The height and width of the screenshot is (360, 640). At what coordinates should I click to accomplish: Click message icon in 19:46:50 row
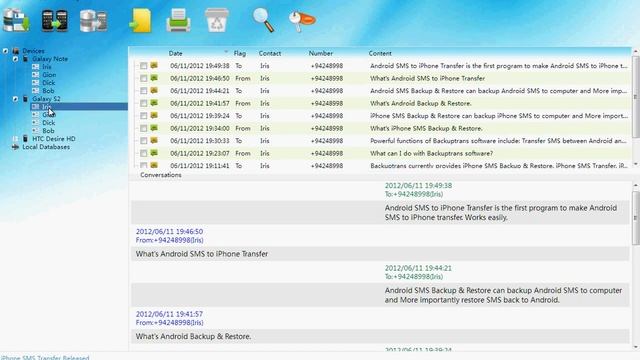click(x=154, y=78)
